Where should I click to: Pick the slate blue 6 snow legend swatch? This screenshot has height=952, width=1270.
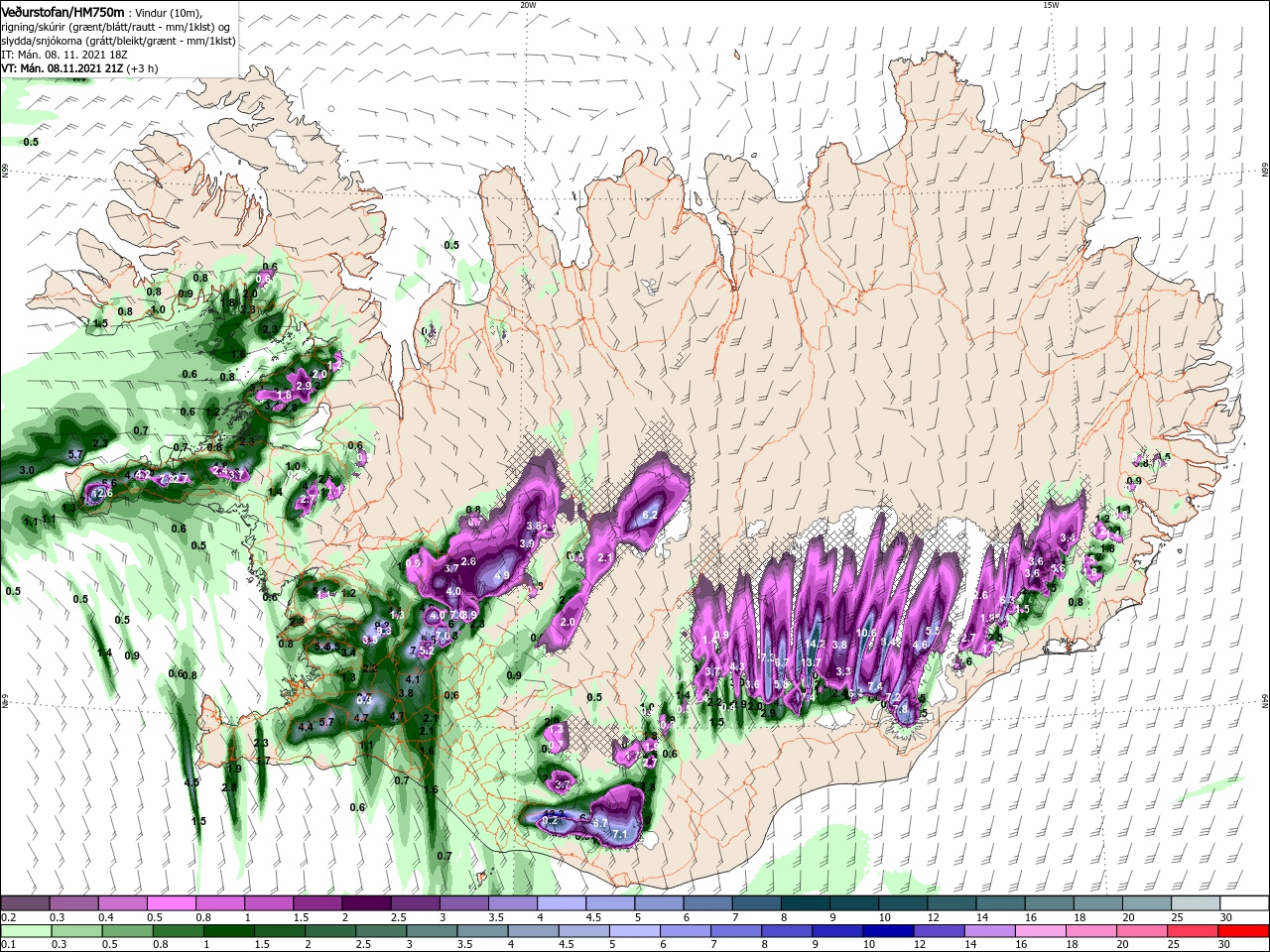click(x=707, y=903)
